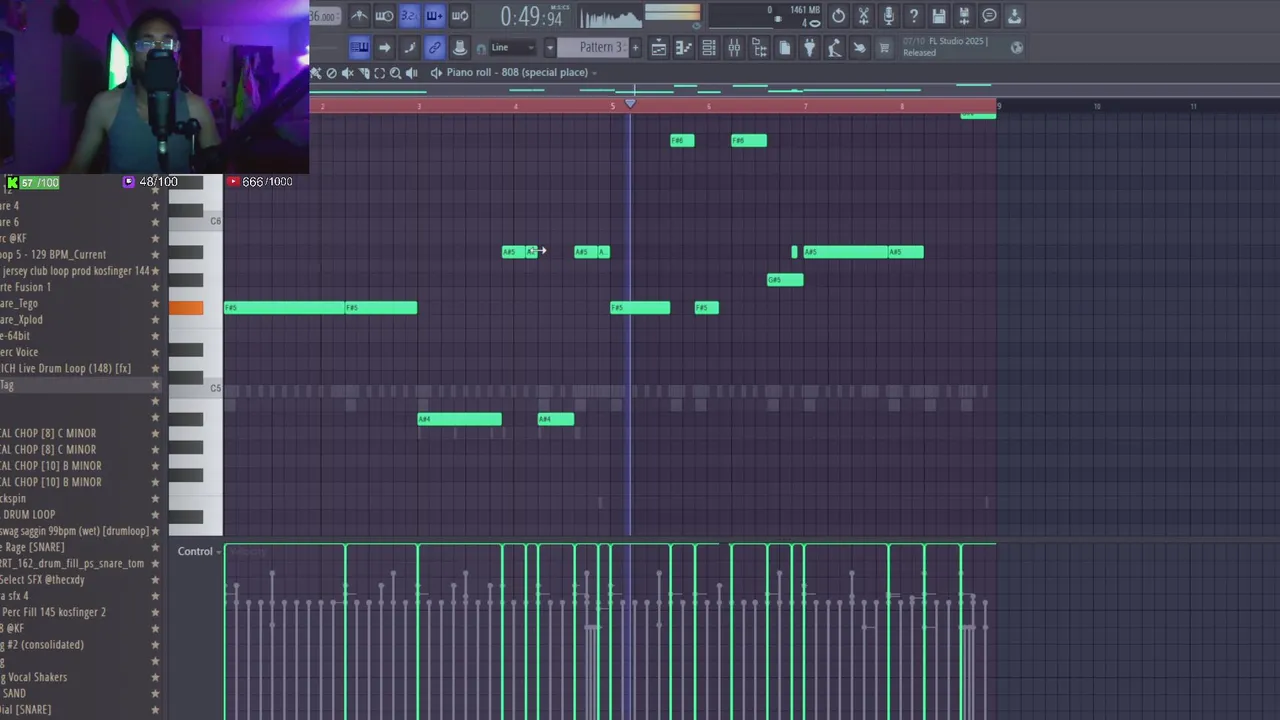Open the audio editor scissors icon
Screen dimensions: 1280x720
click(x=863, y=16)
